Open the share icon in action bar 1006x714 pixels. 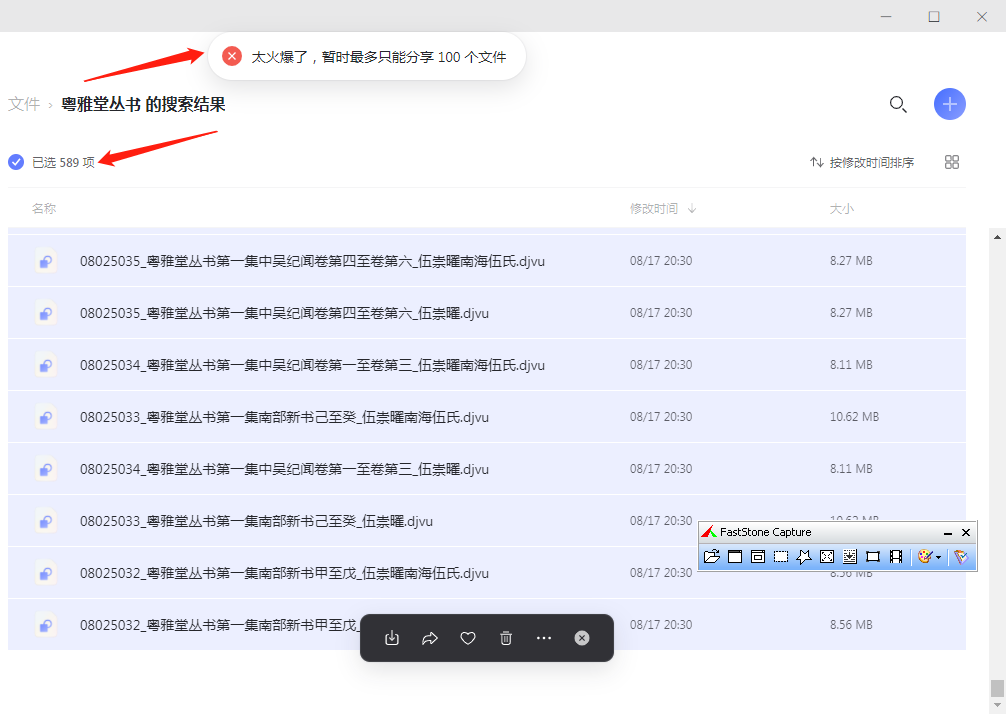[429, 638]
